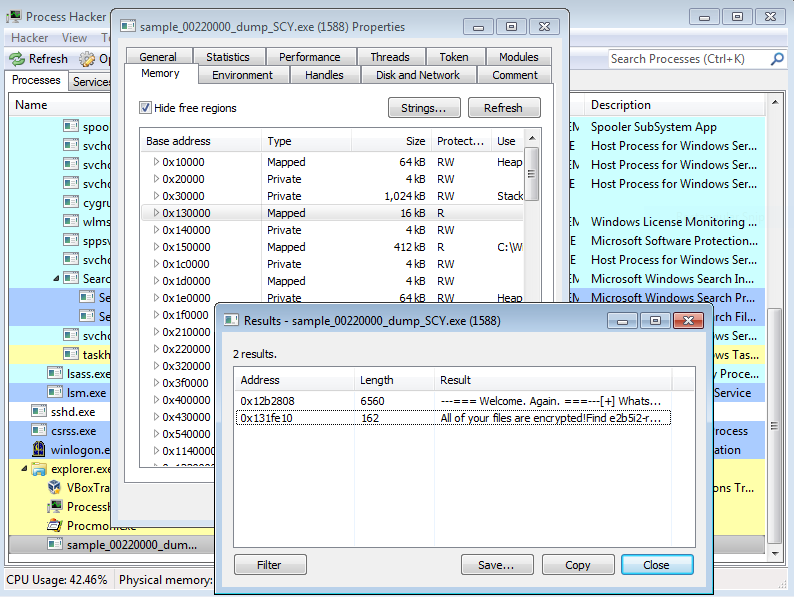The width and height of the screenshot is (794, 597).
Task: Click the Refresh toolbar icon in Process Hacker
Action: tap(18, 59)
